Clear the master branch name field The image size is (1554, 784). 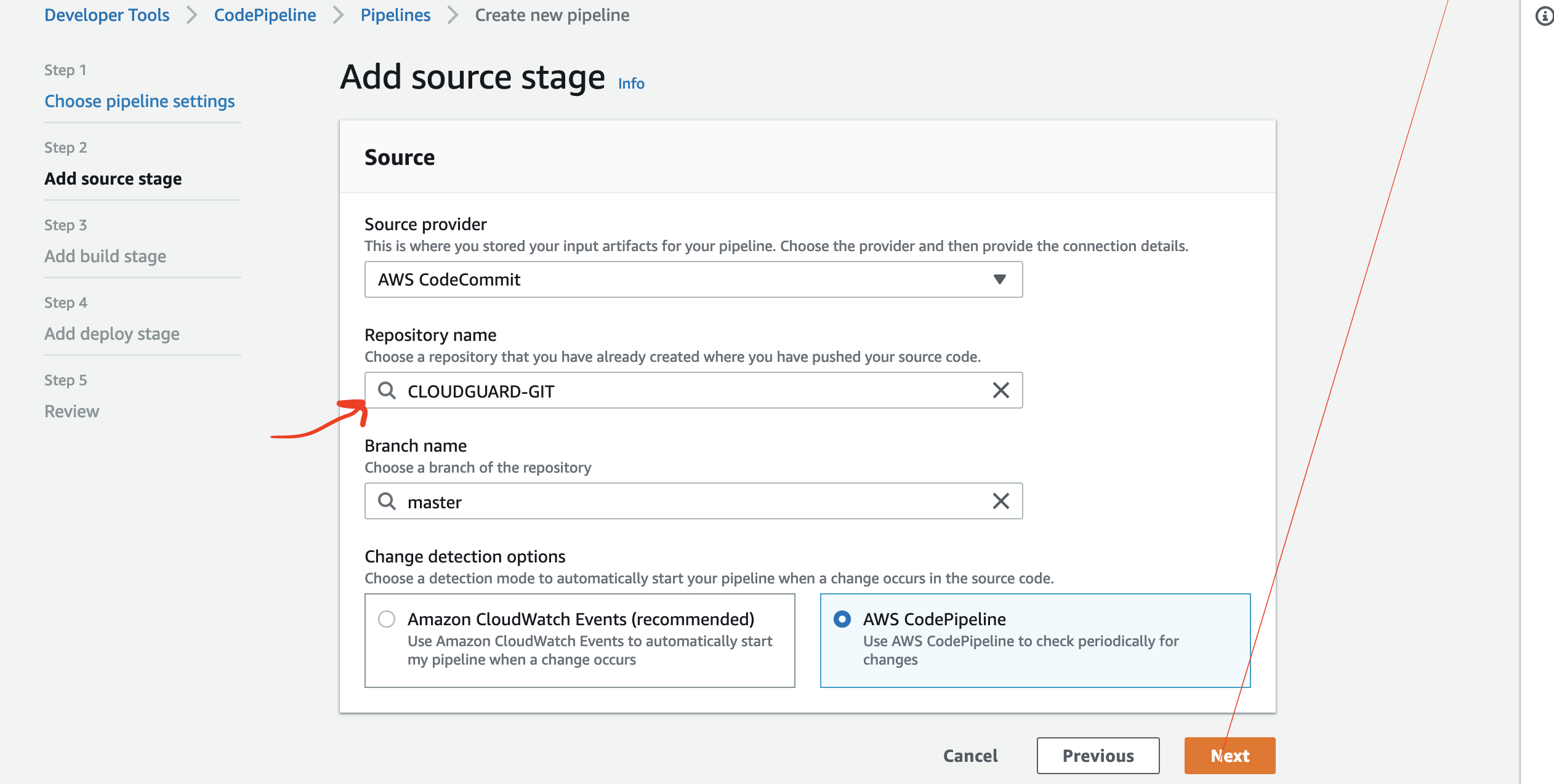click(x=1000, y=501)
